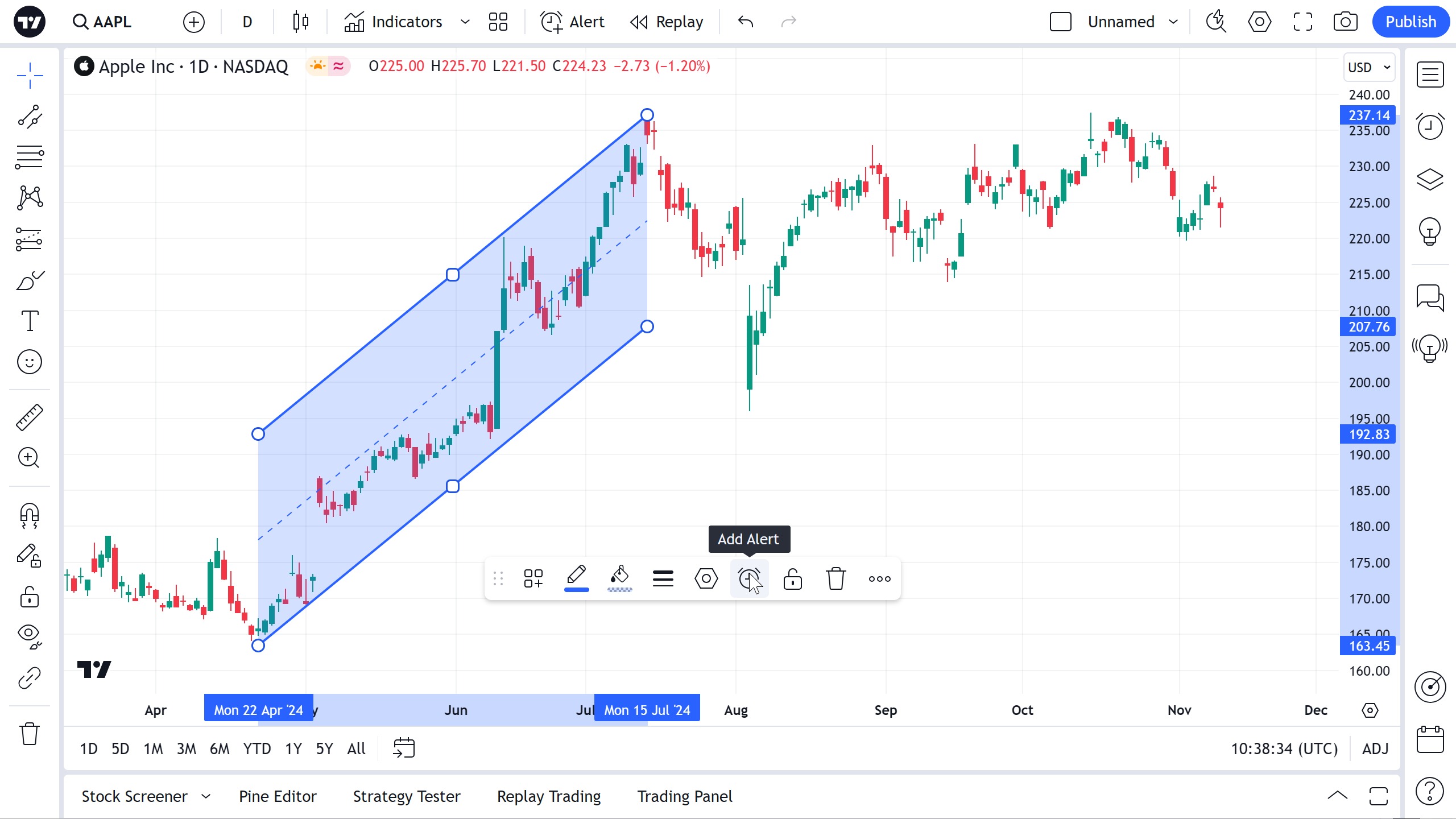
Task: Expand the Indicators favorites dropdown chevron
Action: pos(465,22)
